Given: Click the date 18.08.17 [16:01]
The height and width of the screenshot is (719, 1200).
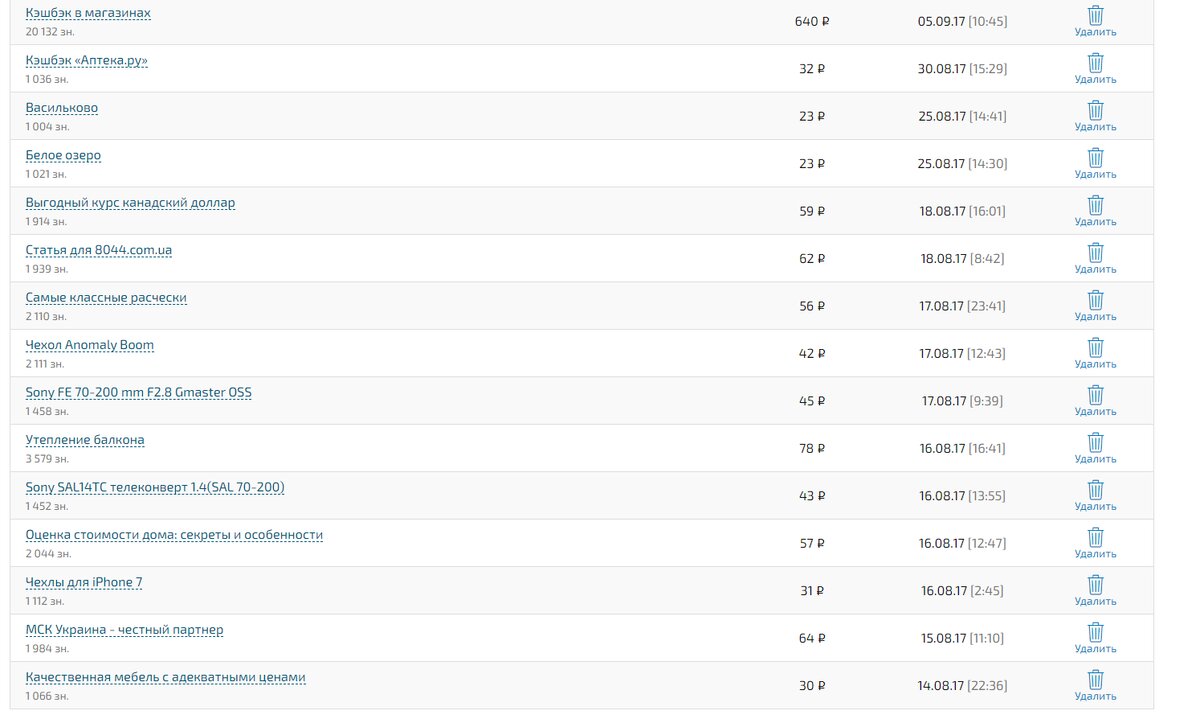Looking at the screenshot, I should click(x=962, y=211).
